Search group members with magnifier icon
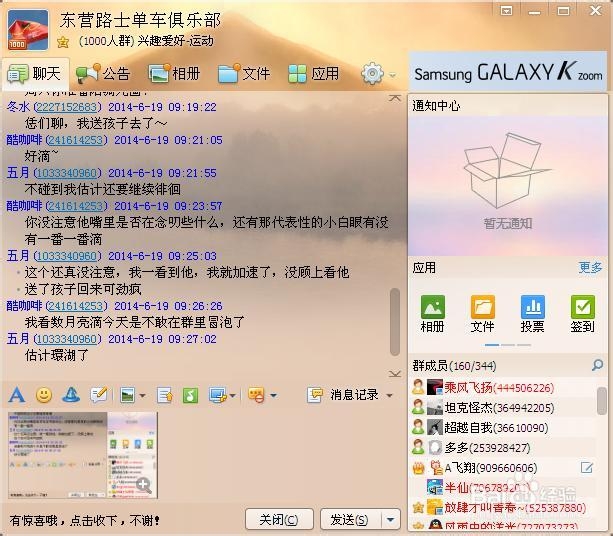 click(597, 366)
